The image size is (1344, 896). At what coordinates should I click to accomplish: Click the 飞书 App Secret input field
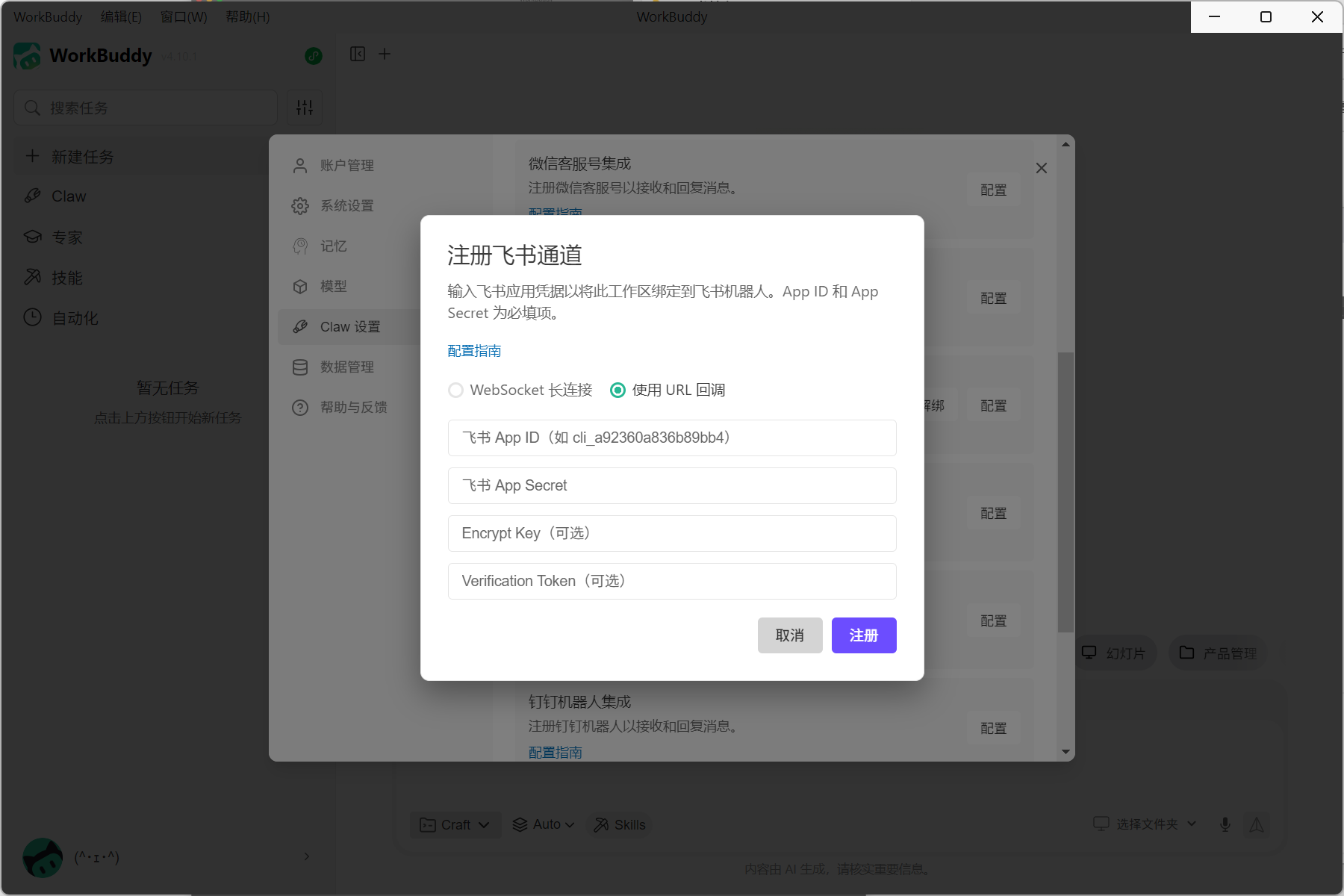click(672, 485)
